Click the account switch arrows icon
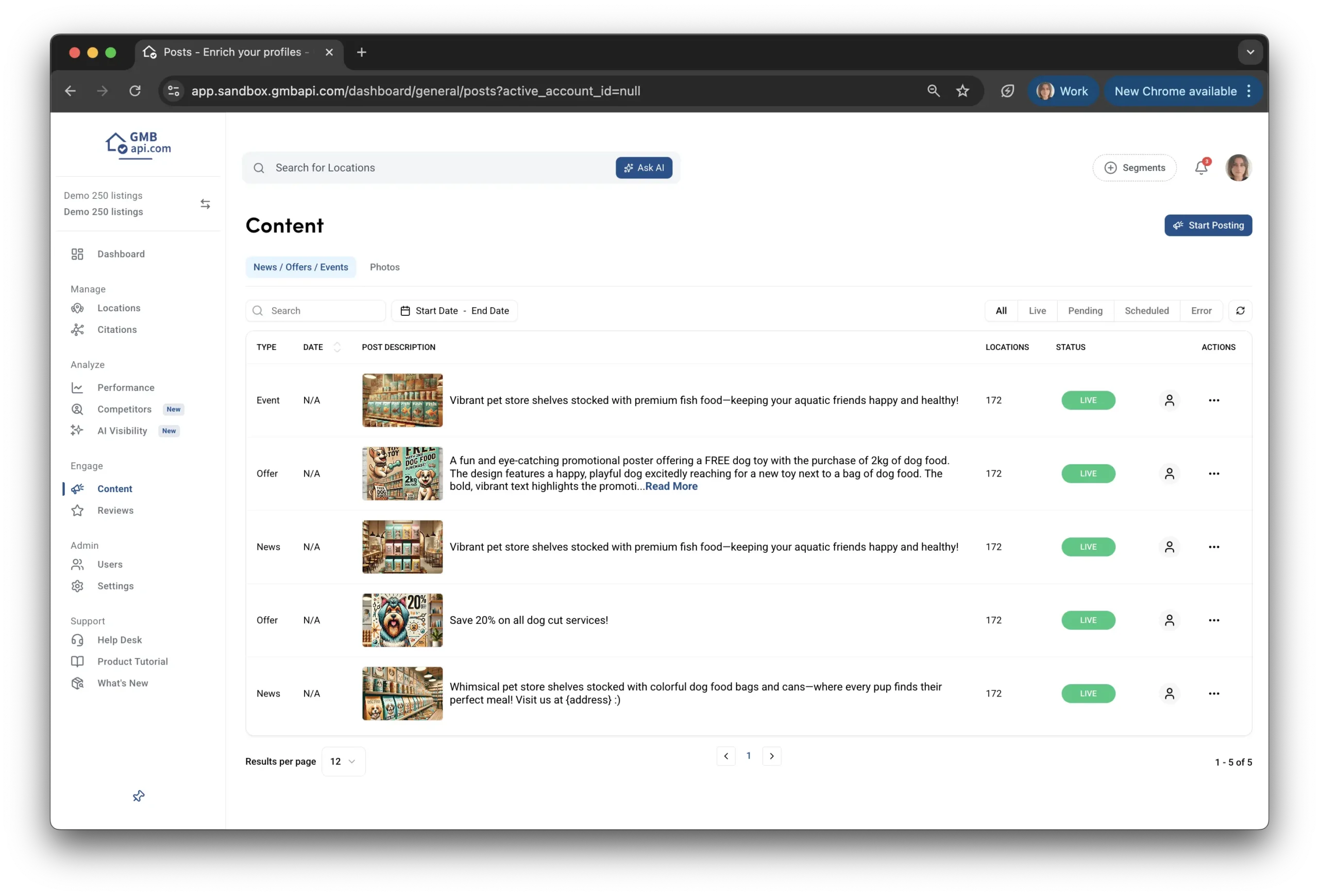 pos(206,204)
